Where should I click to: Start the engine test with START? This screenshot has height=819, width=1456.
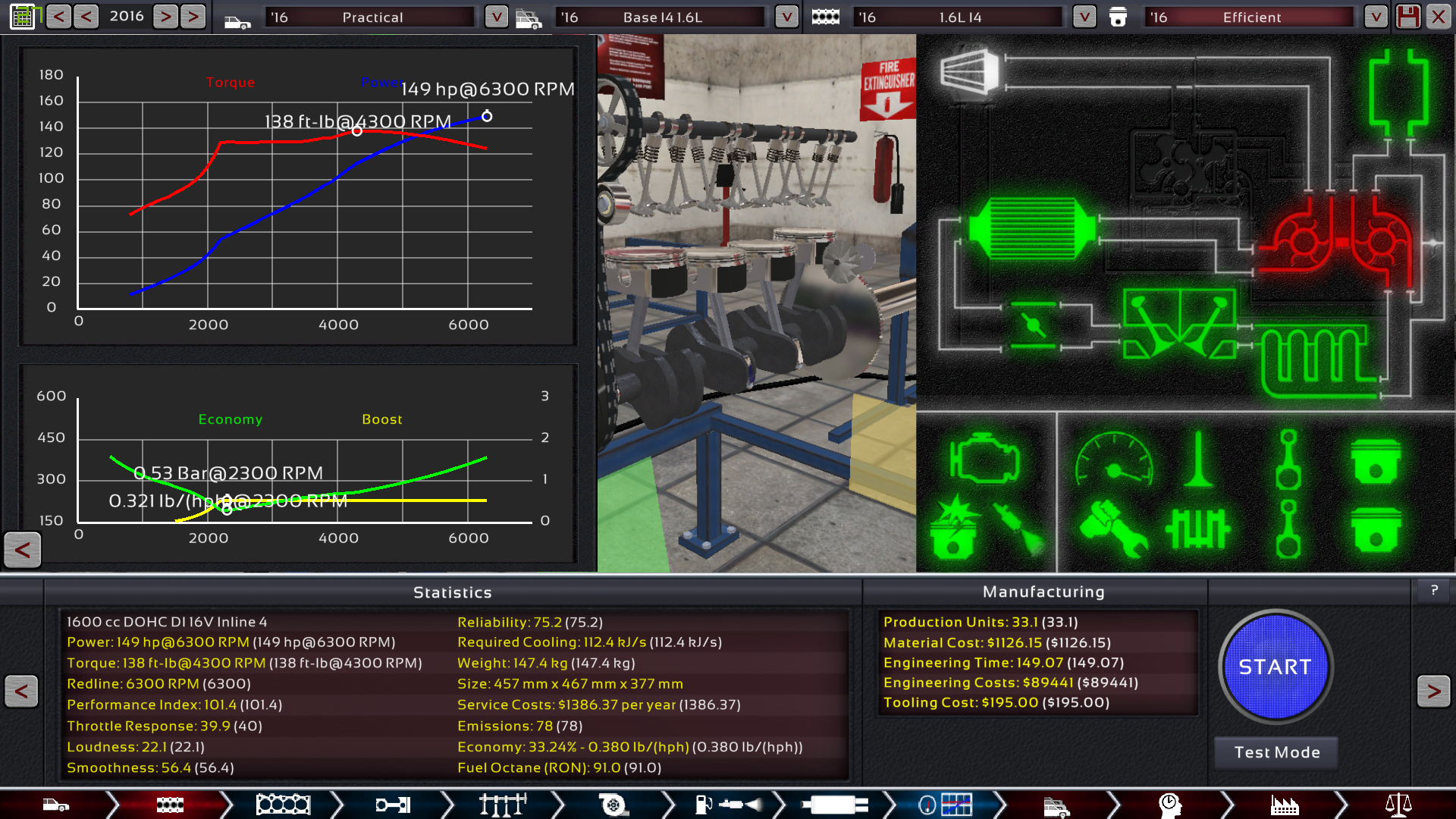[1276, 667]
